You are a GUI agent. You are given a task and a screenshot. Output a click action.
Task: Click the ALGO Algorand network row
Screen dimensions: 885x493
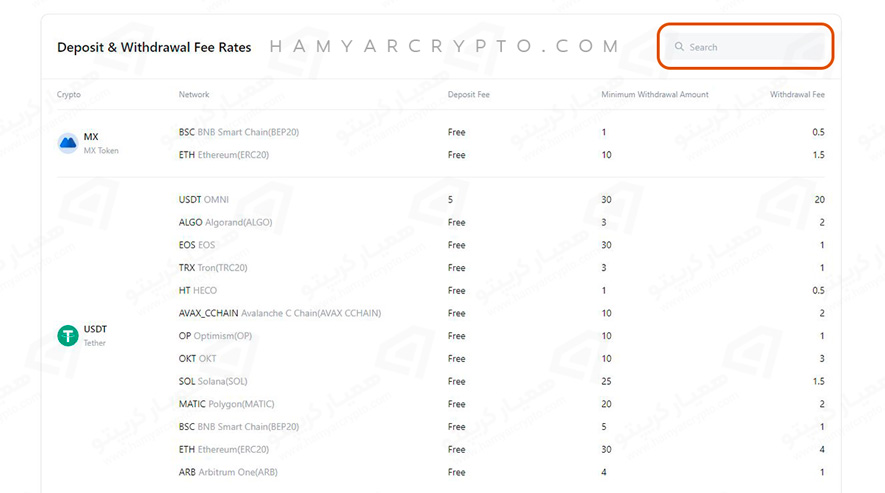(x=225, y=222)
